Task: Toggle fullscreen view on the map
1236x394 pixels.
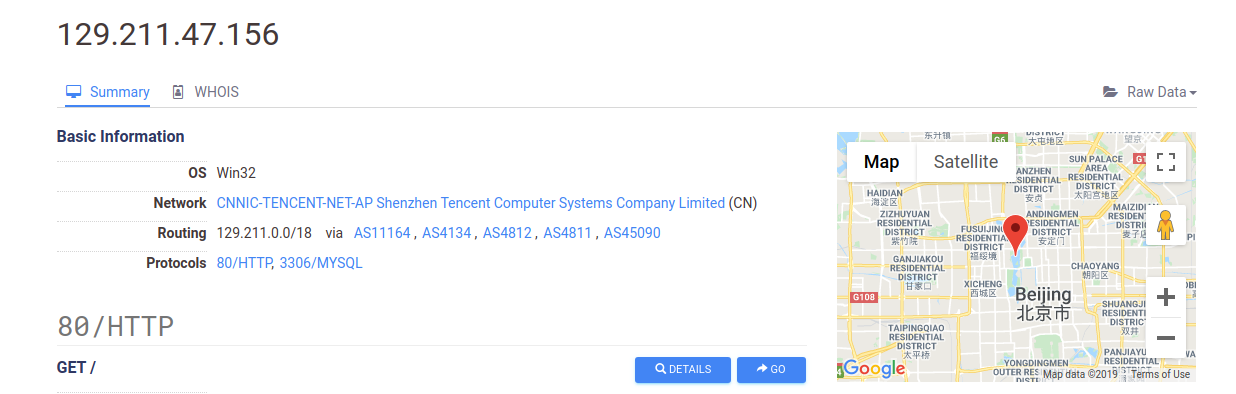Action: [x=1165, y=162]
